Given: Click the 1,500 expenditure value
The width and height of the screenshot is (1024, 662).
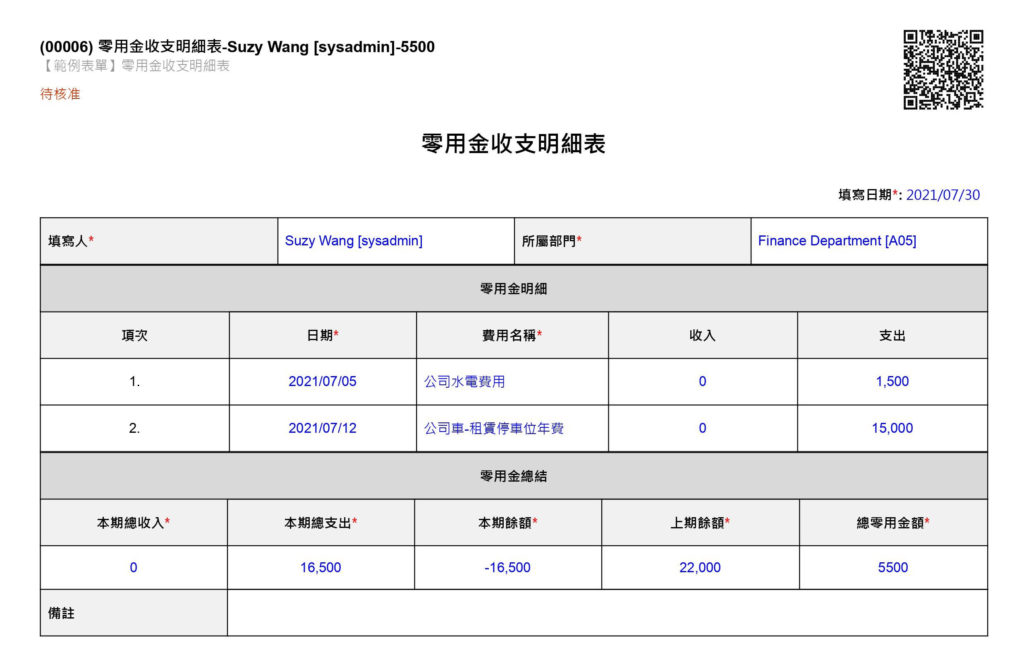Looking at the screenshot, I should point(892,381).
